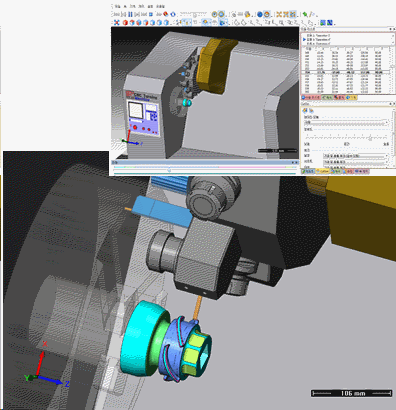This screenshot has width=396, height=410.
Task: Click the orange cross arrows toolbar icon
Action: coord(279,14)
